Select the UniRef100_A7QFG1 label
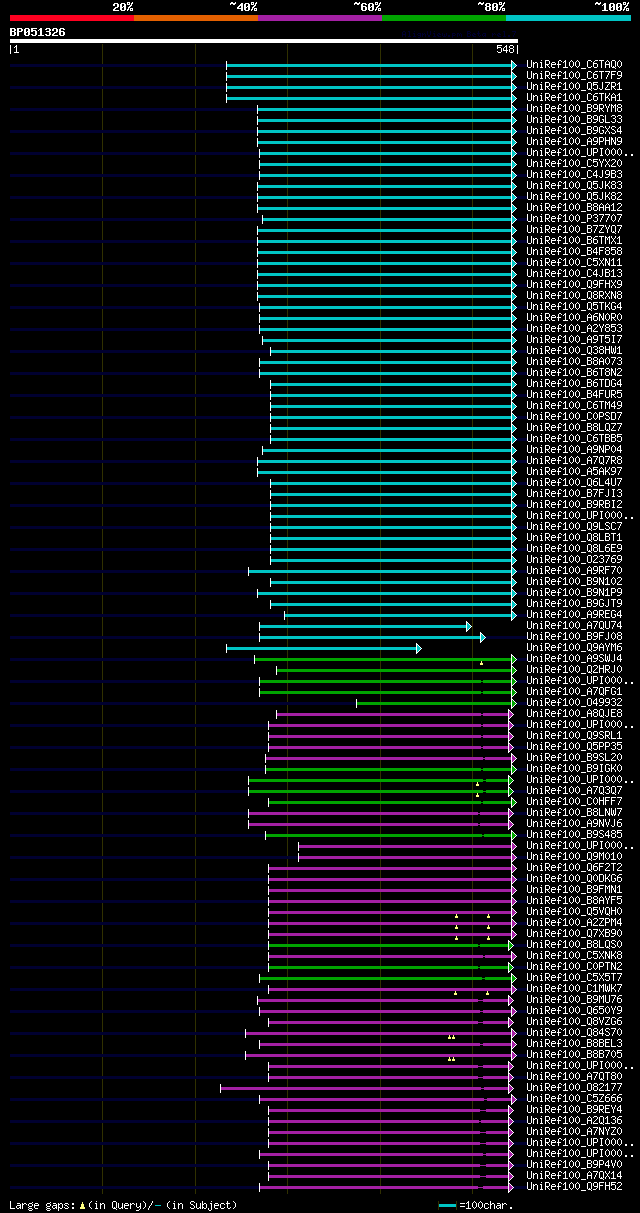 574,691
